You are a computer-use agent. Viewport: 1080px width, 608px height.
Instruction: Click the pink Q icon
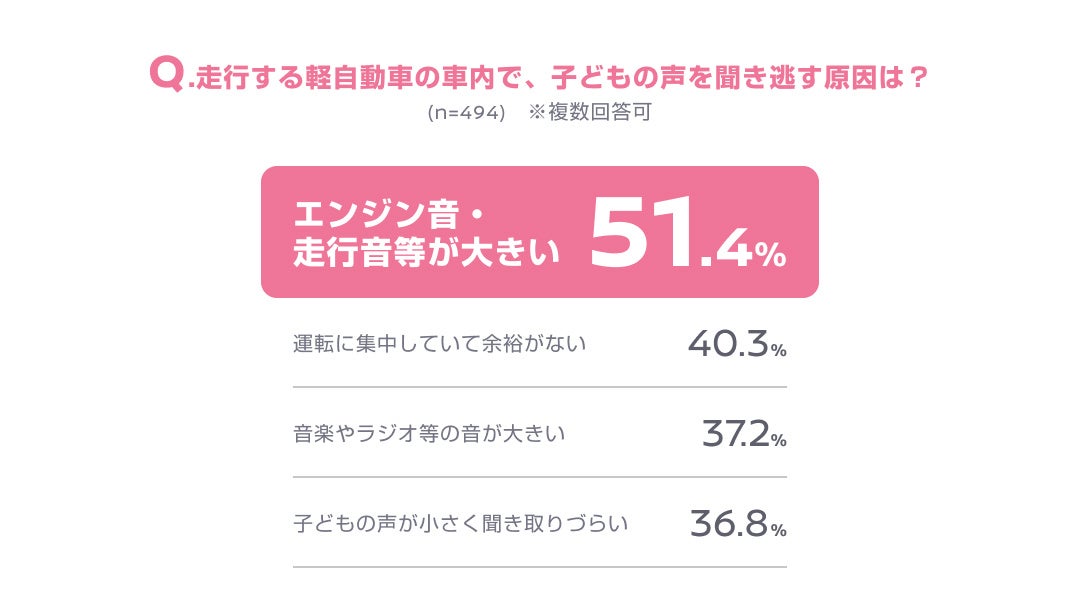[x=166, y=75]
